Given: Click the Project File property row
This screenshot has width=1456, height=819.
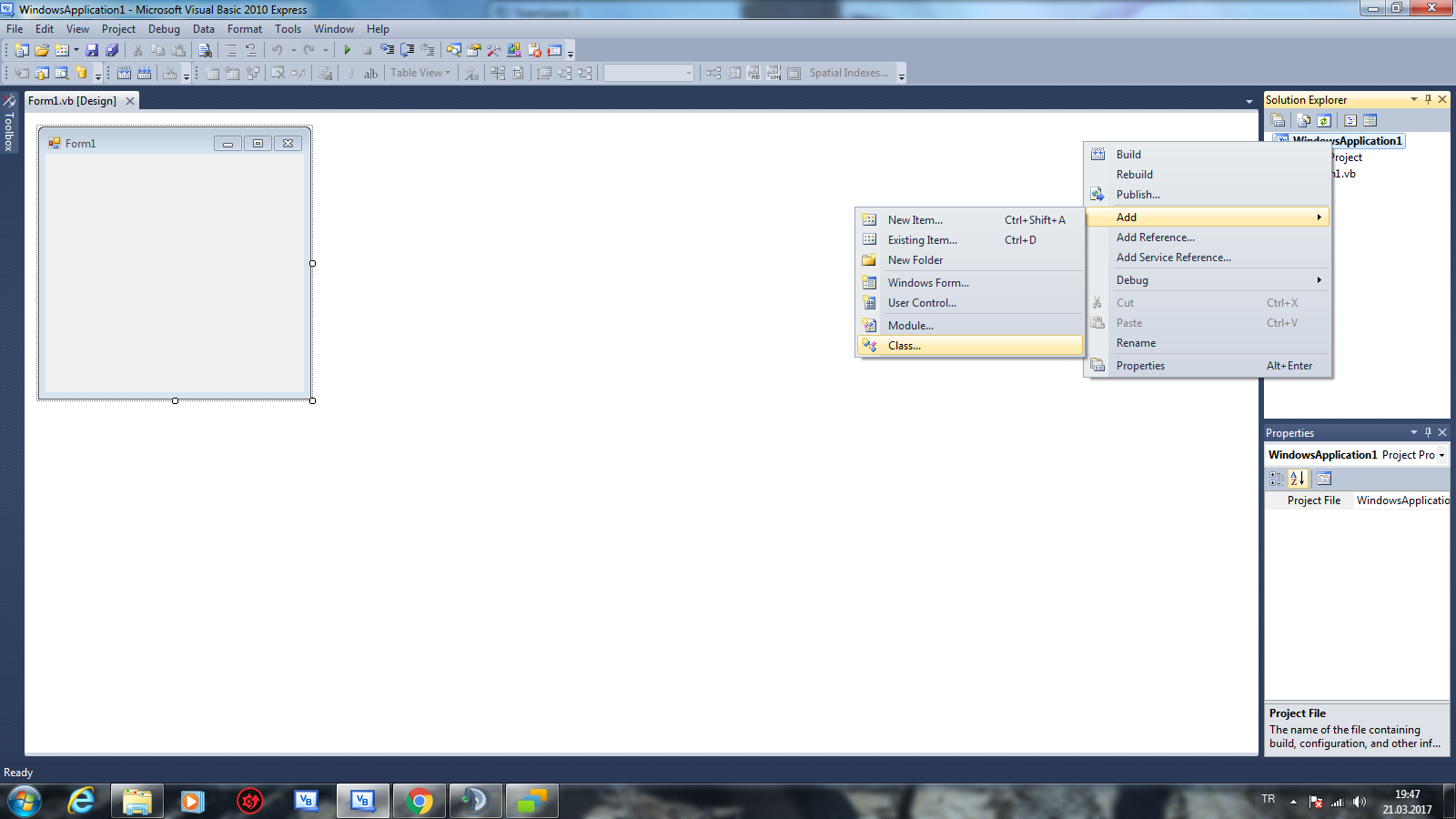Looking at the screenshot, I should (1357, 500).
